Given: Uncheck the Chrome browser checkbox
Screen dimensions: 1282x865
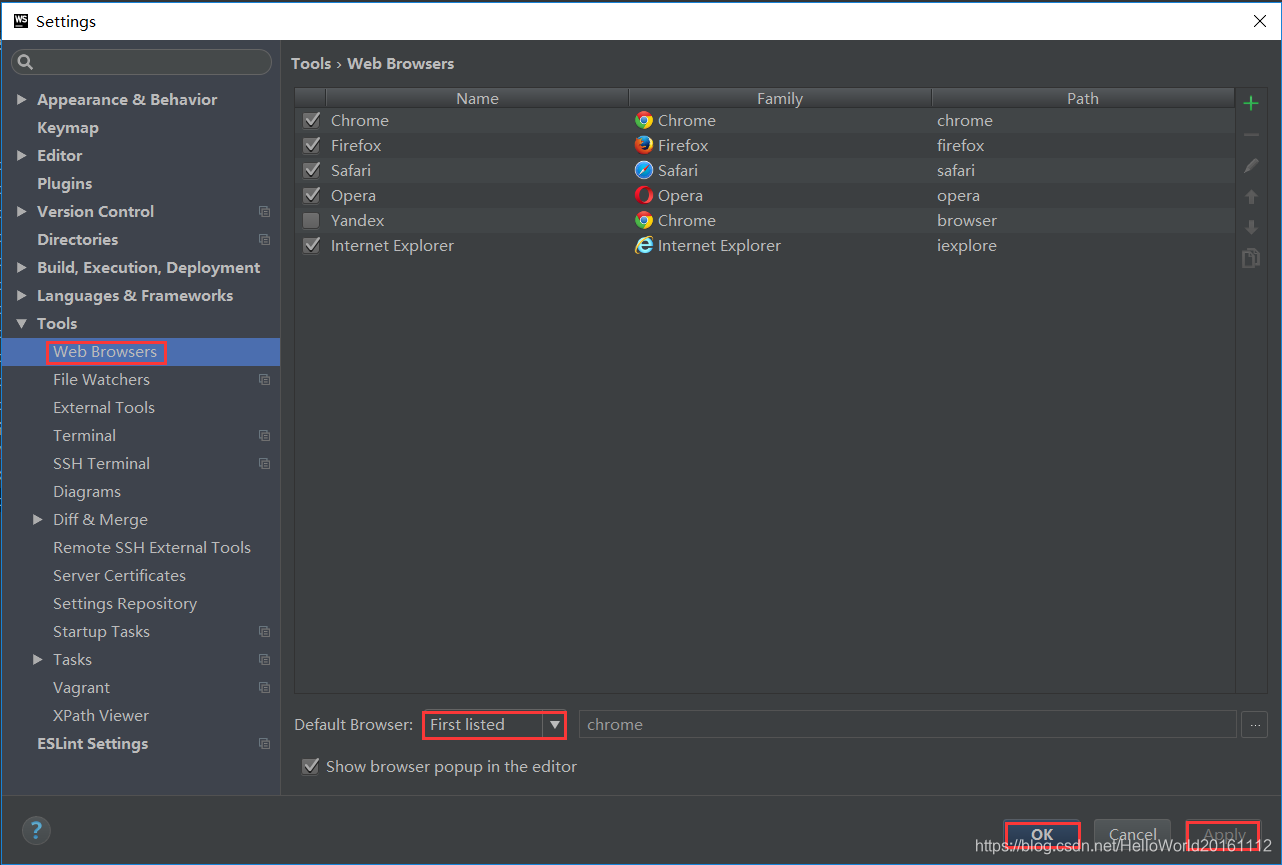Looking at the screenshot, I should coord(311,120).
